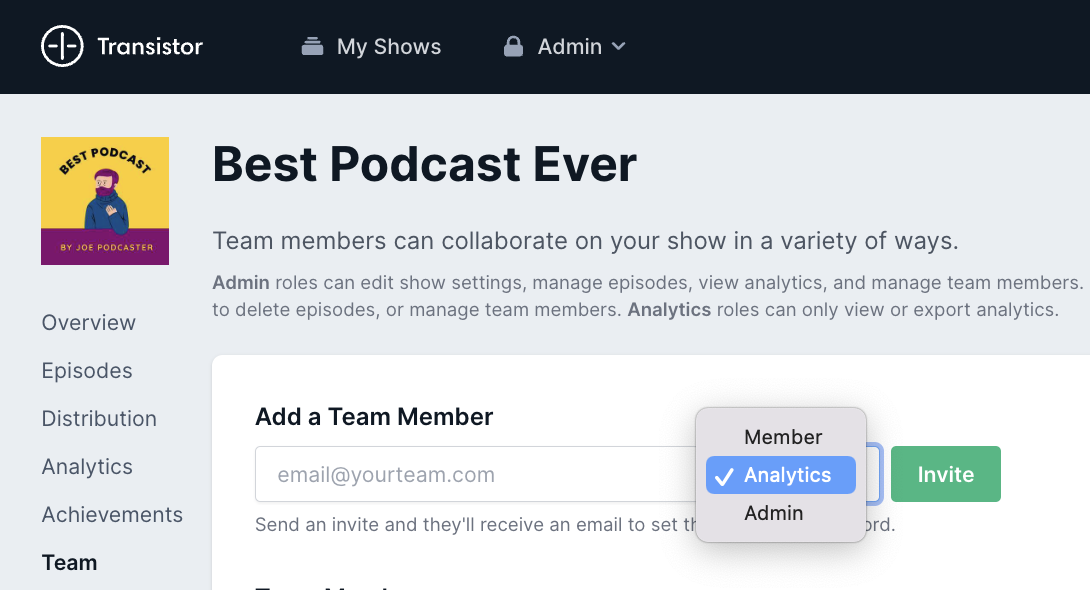
Task: Select the Team sidebar item
Action: point(69,563)
